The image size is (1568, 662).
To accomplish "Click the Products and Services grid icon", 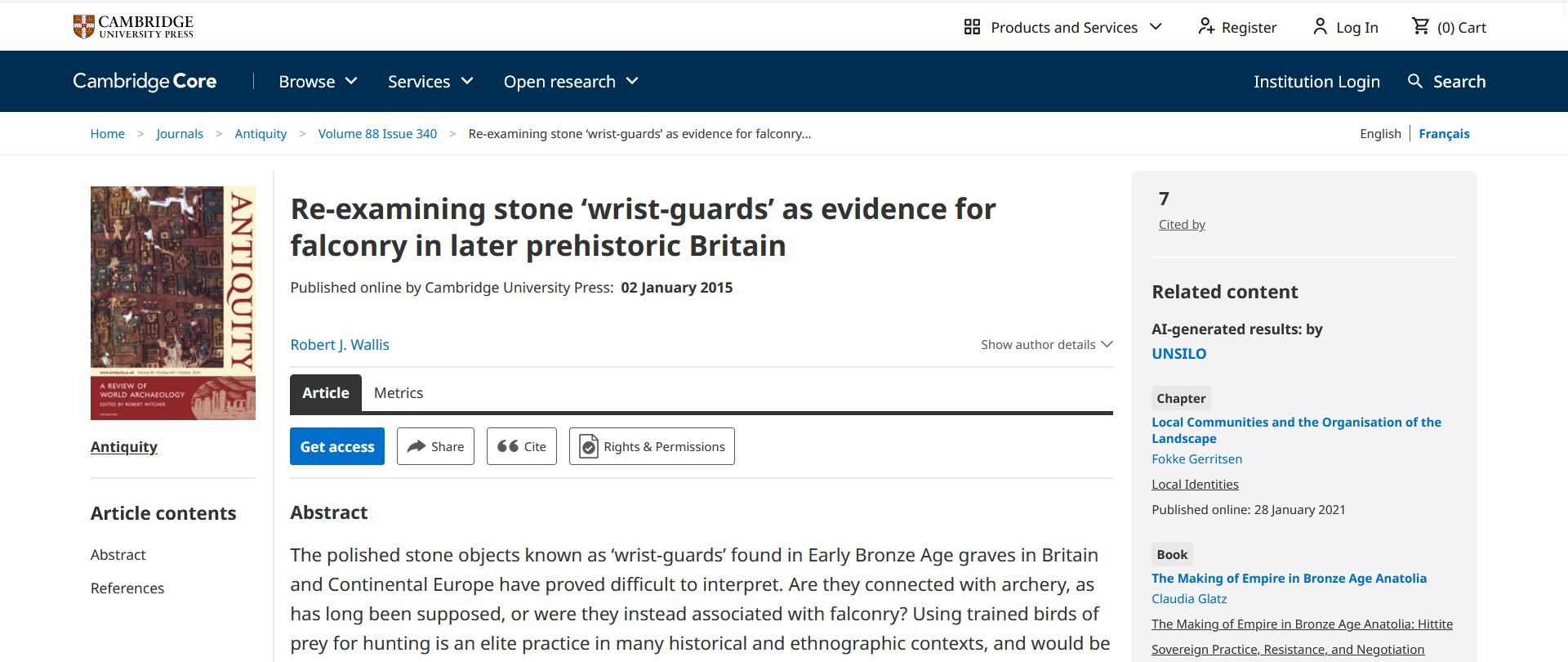I will coord(972,27).
